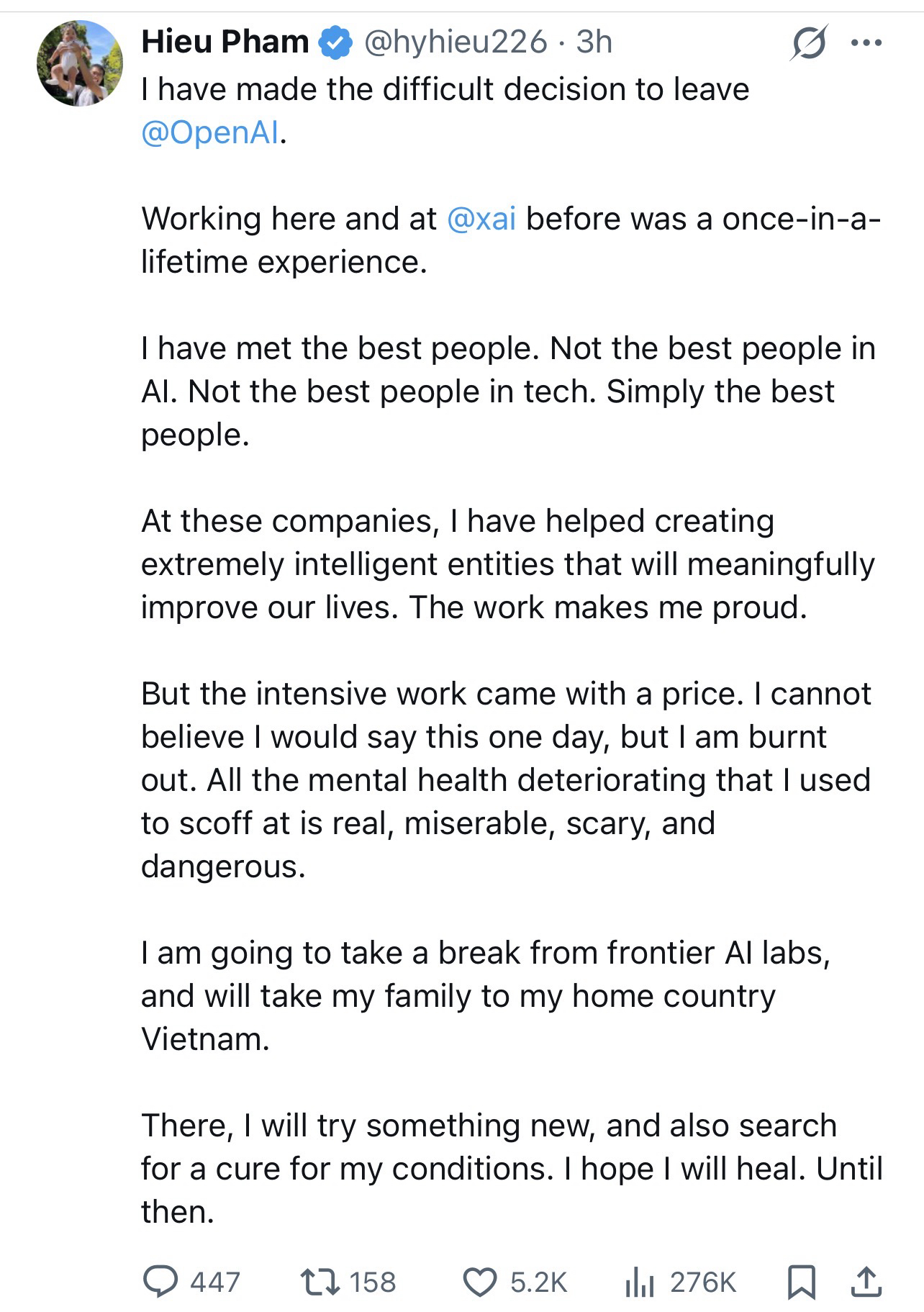This screenshot has height=1312, width=924.
Task: Follow the @OpenAI mention link
Action: click(210, 133)
